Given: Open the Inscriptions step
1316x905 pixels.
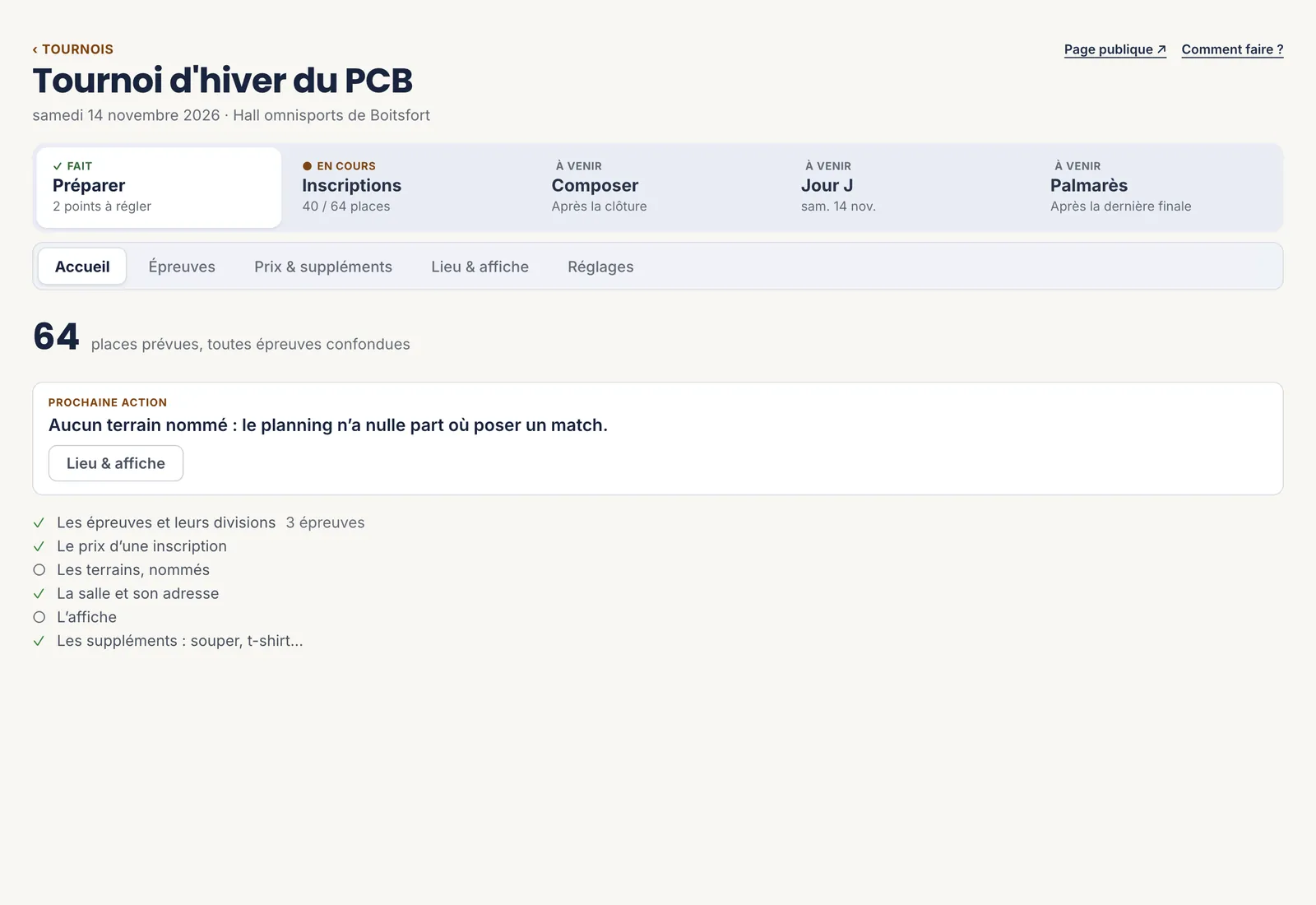Looking at the screenshot, I should (x=408, y=188).
